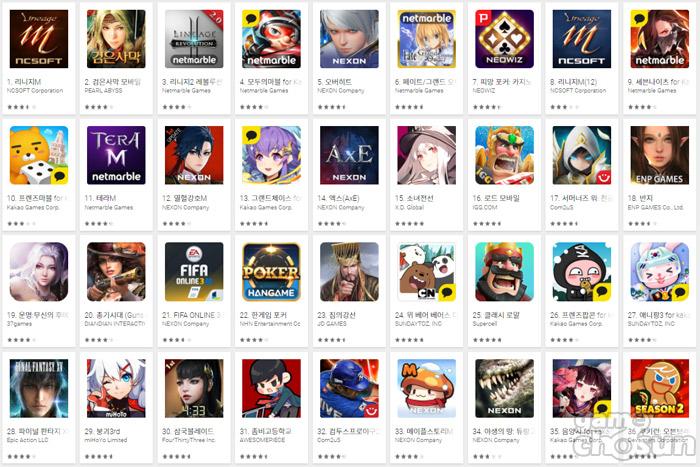The image size is (700, 467).
Task: Select the Hangame Poker icon
Action: (x=271, y=272)
